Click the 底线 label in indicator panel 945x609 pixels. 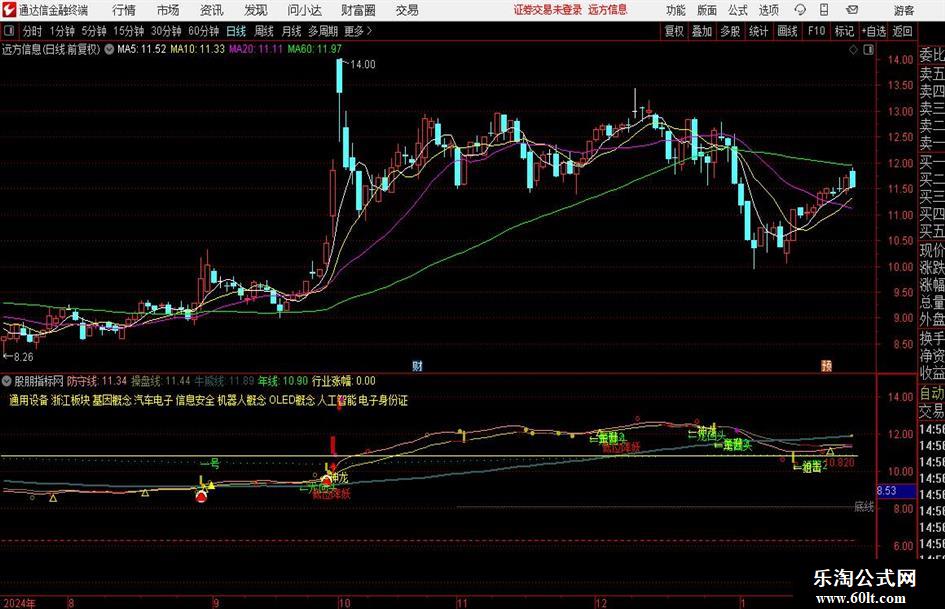[864, 507]
